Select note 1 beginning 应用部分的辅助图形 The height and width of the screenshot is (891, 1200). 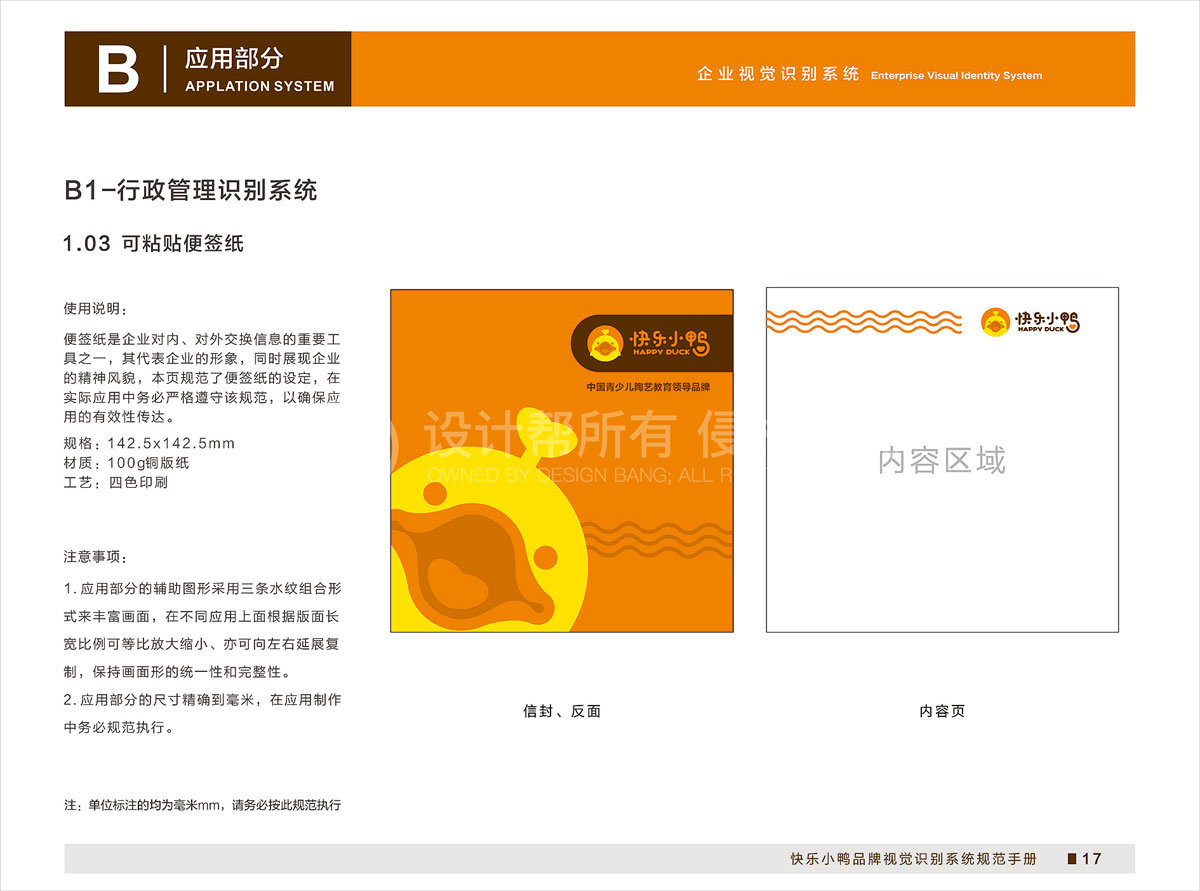point(202,630)
